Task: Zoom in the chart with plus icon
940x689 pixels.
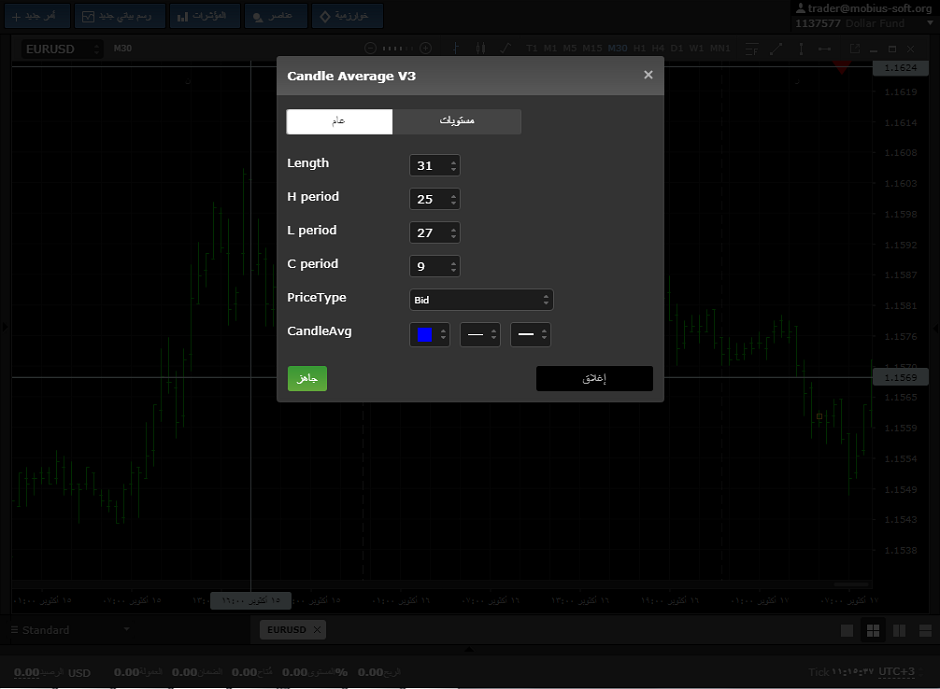Action: (x=426, y=49)
